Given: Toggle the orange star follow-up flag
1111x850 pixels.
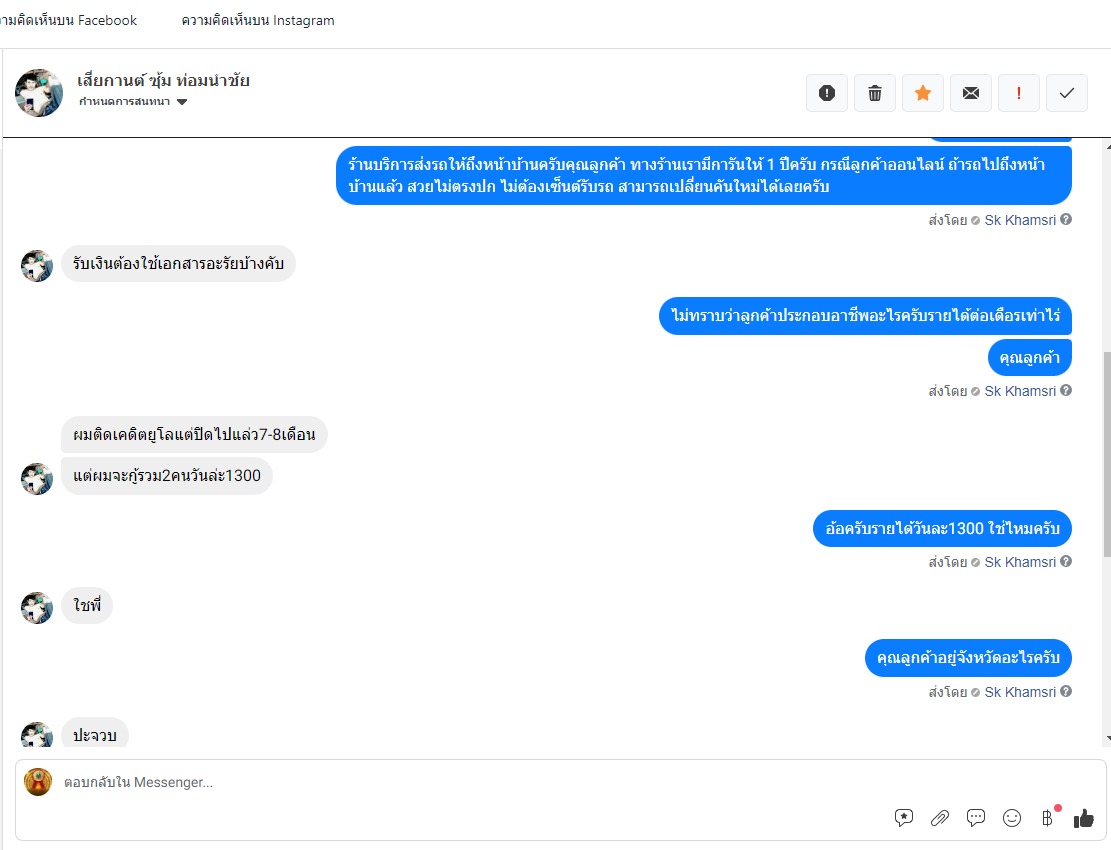Looking at the screenshot, I should tap(923, 93).
